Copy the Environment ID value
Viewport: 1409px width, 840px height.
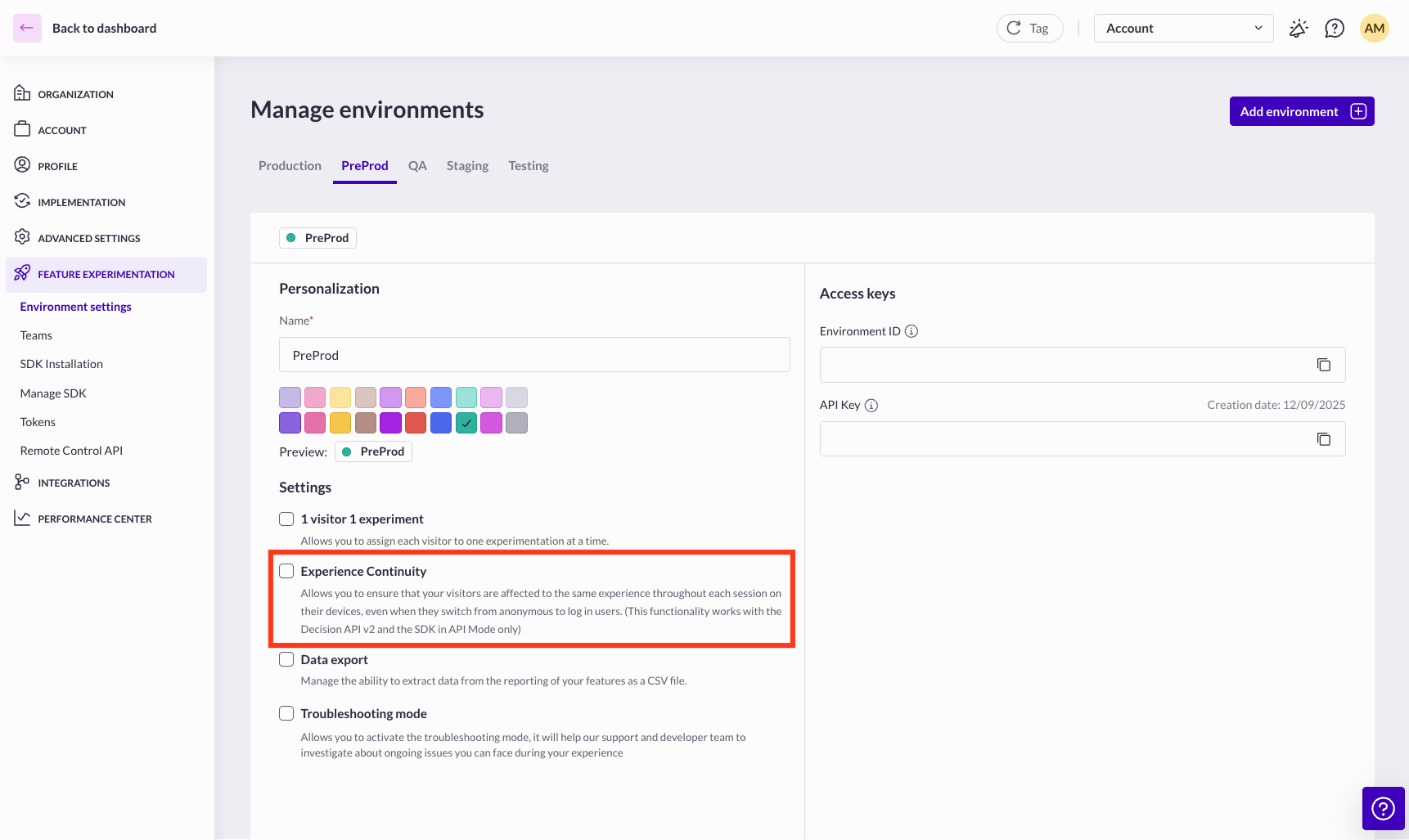pyautogui.click(x=1323, y=365)
